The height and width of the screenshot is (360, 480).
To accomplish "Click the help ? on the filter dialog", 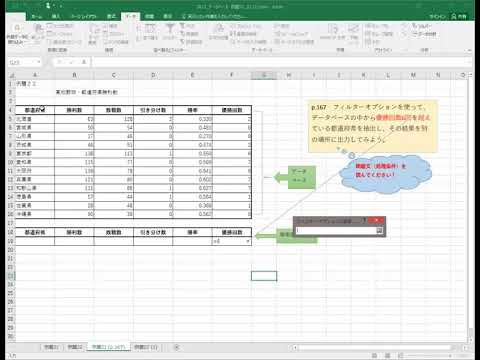I will (364, 220).
